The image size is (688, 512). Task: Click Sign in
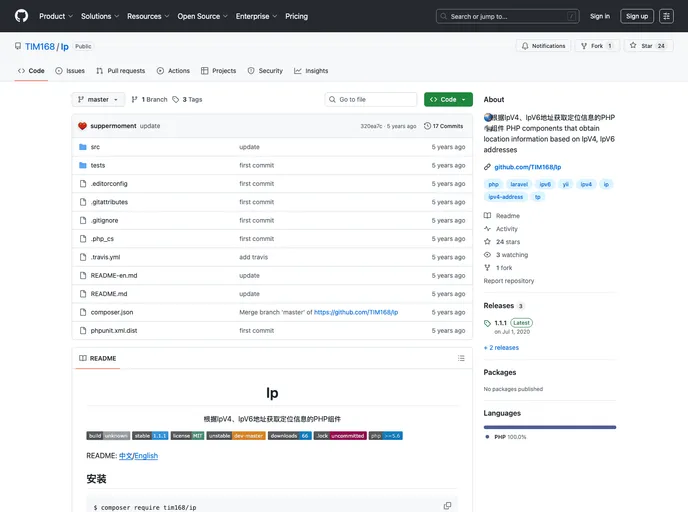(599, 16)
